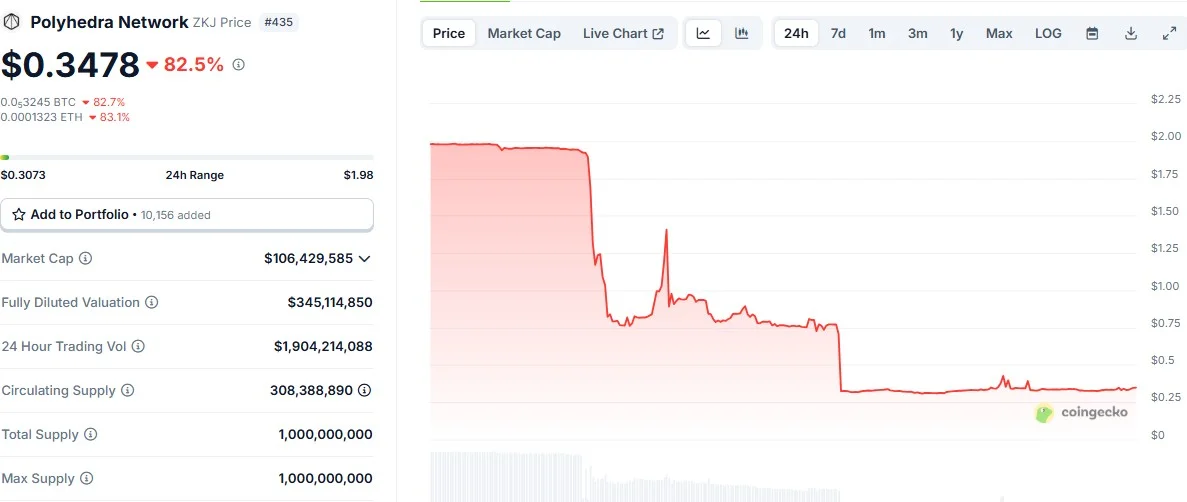
Task: Switch to line chart view icon
Action: [x=703, y=33]
